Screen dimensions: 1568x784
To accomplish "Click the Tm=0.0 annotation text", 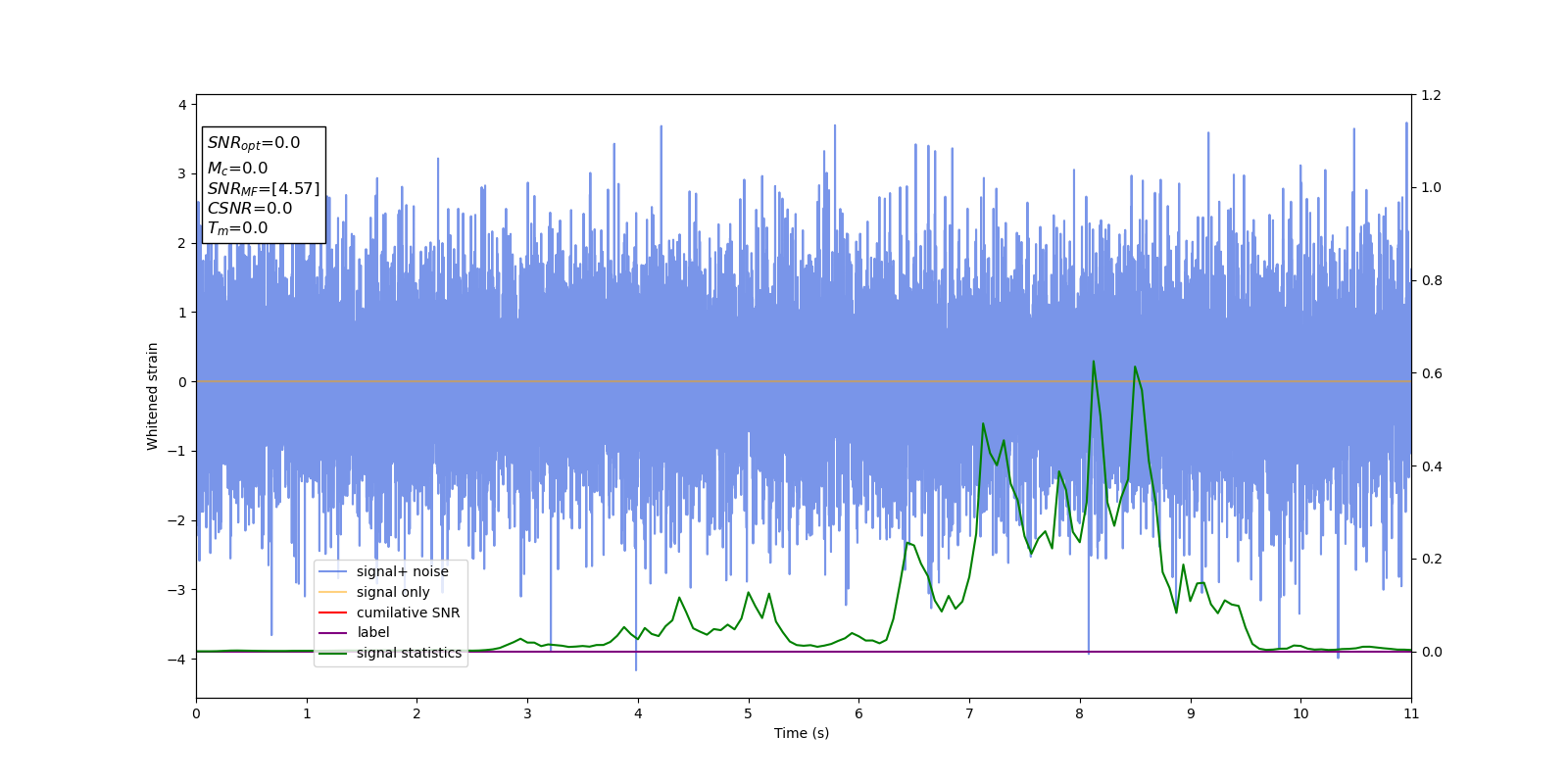I will point(237,228).
